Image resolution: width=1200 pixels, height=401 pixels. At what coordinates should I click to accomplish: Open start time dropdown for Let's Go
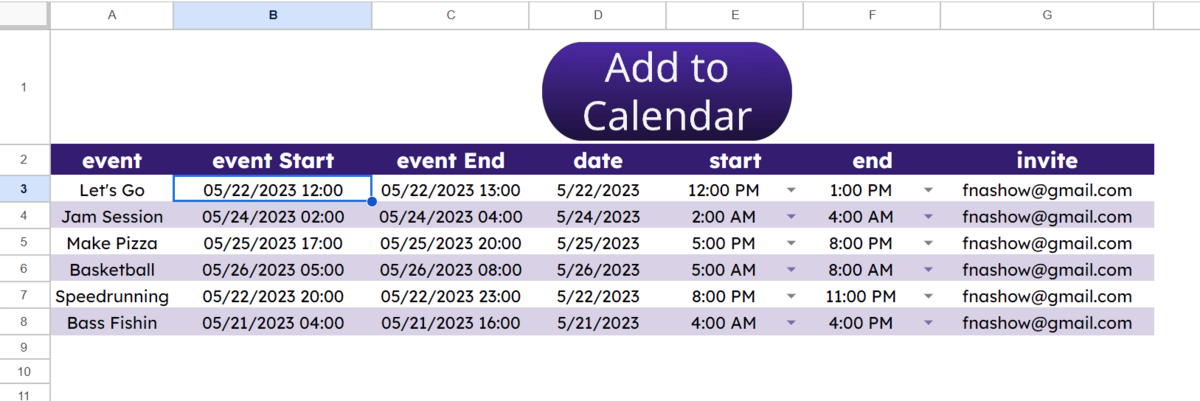tap(791, 190)
